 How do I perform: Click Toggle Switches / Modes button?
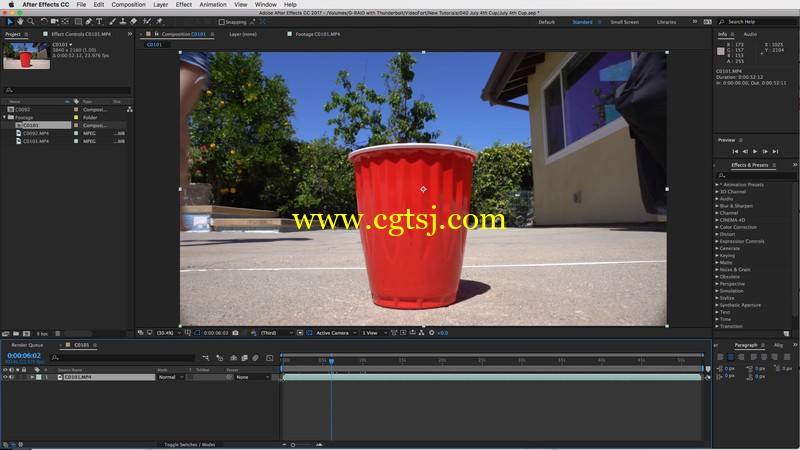tap(190, 444)
